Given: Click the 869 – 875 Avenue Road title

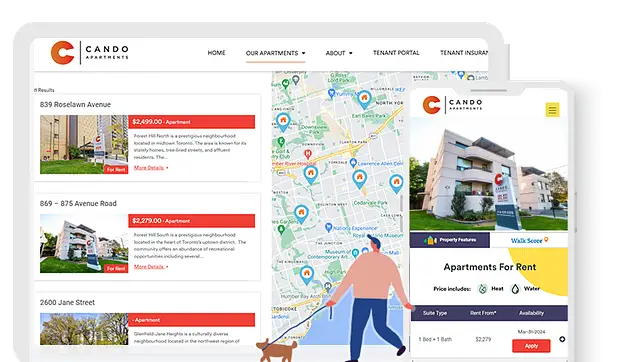Looking at the screenshot, I should 78,203.
